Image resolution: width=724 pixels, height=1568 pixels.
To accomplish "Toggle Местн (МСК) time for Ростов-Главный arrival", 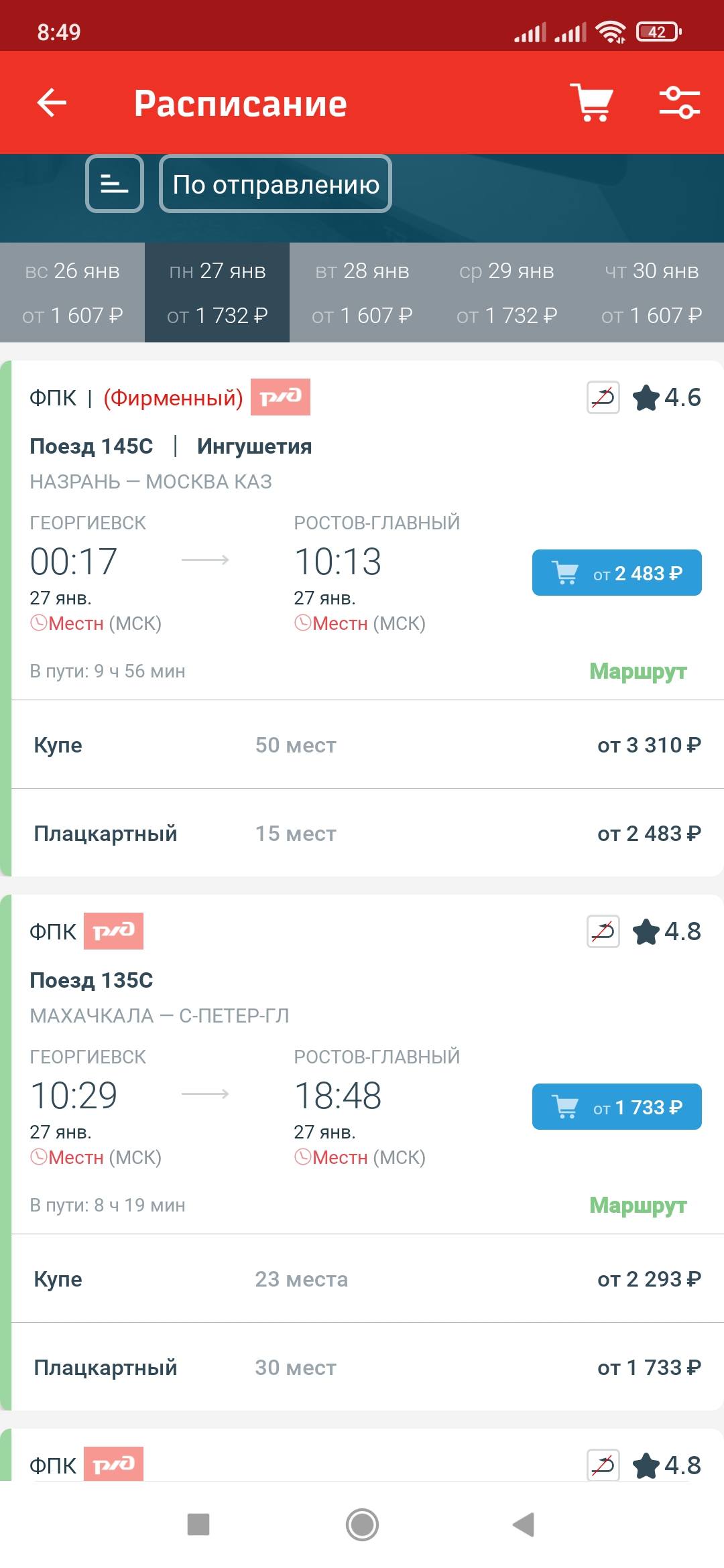I will point(360,623).
